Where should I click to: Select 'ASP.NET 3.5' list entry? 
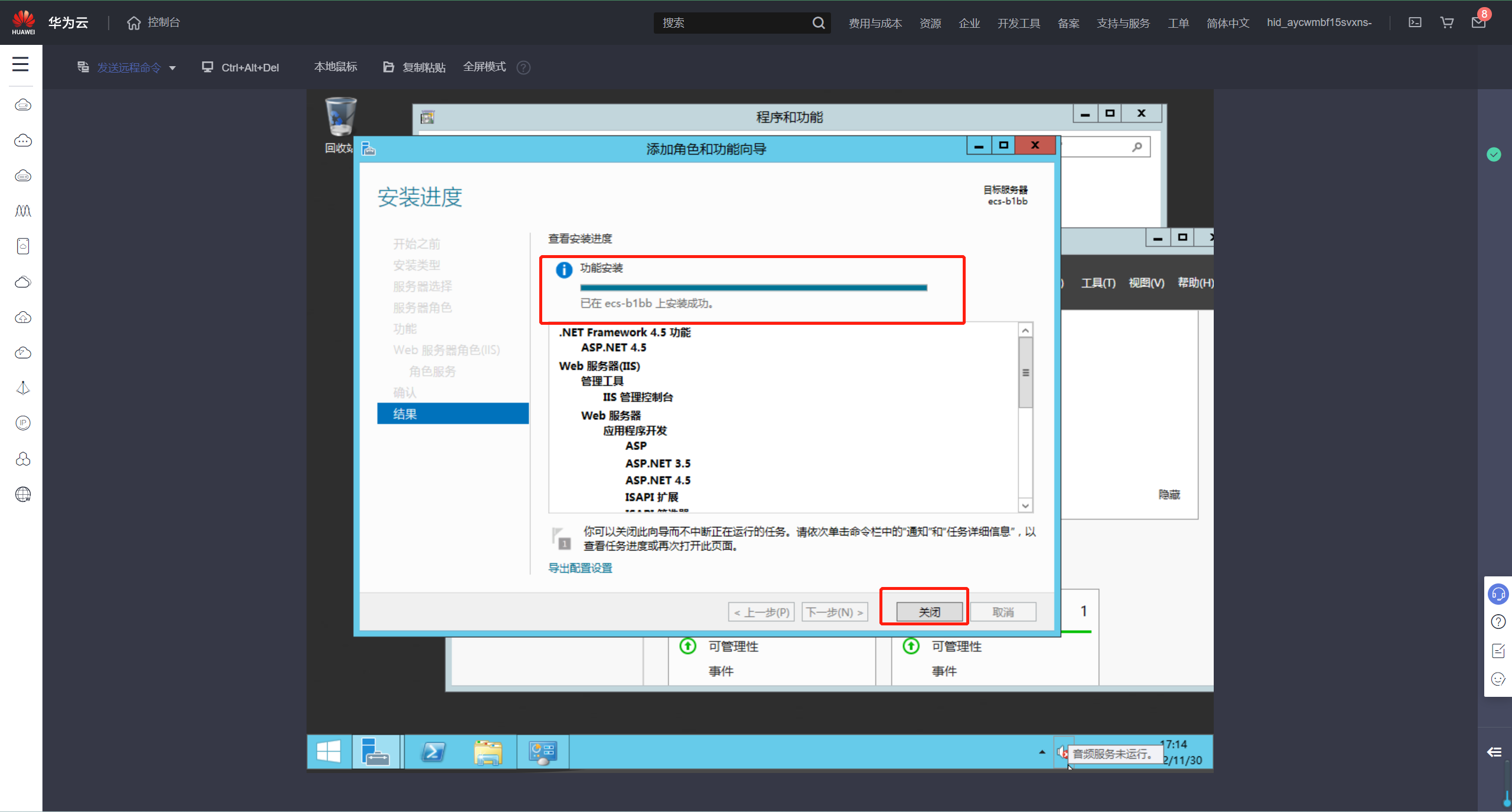pos(658,463)
